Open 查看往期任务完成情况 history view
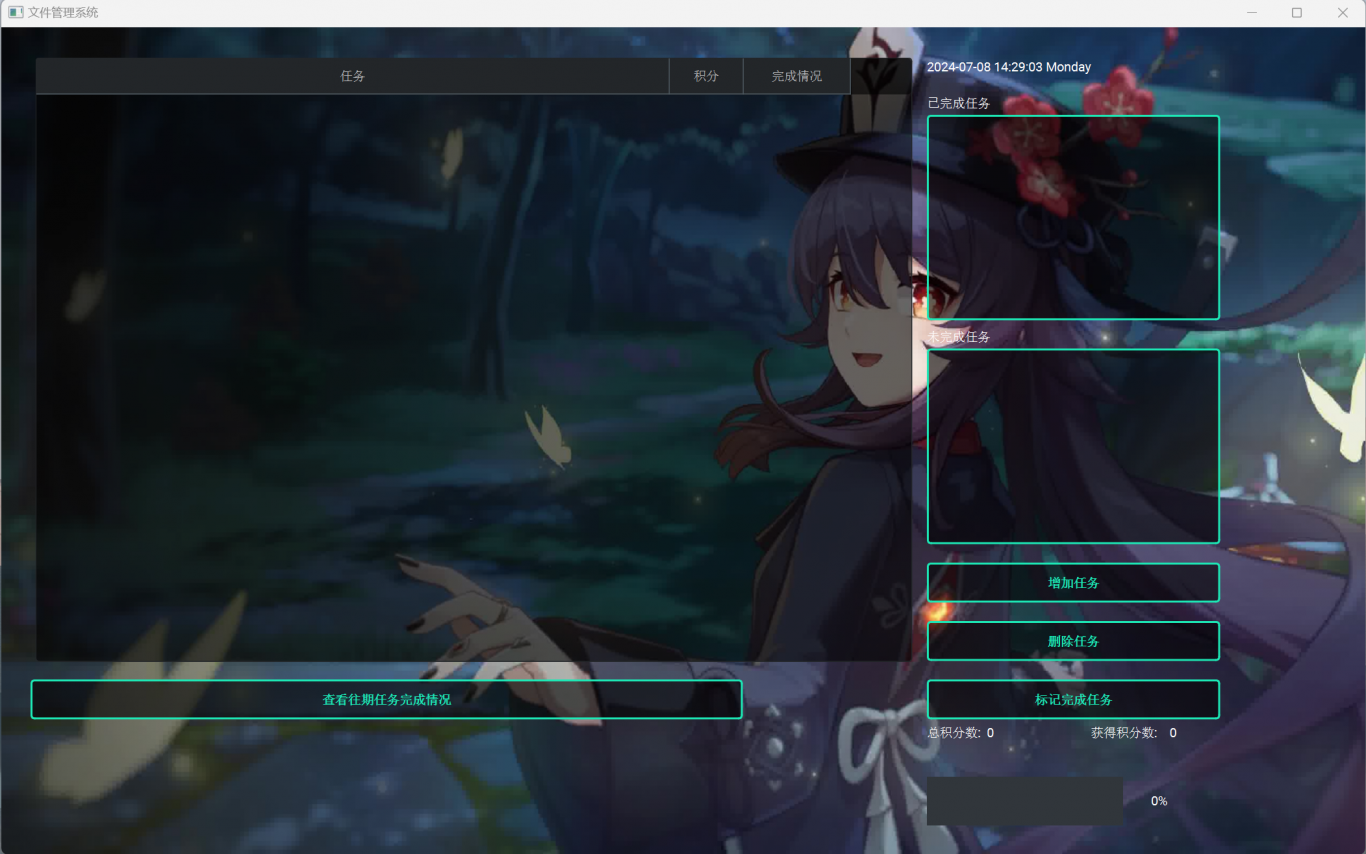 [386, 700]
